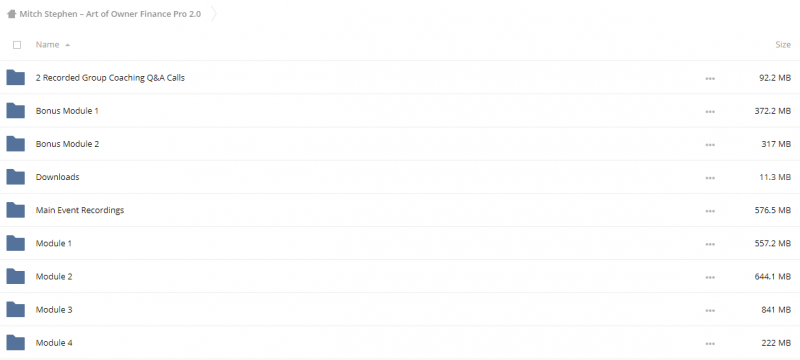800x360 pixels.
Task: Open more options for Module 1
Action: click(x=710, y=244)
